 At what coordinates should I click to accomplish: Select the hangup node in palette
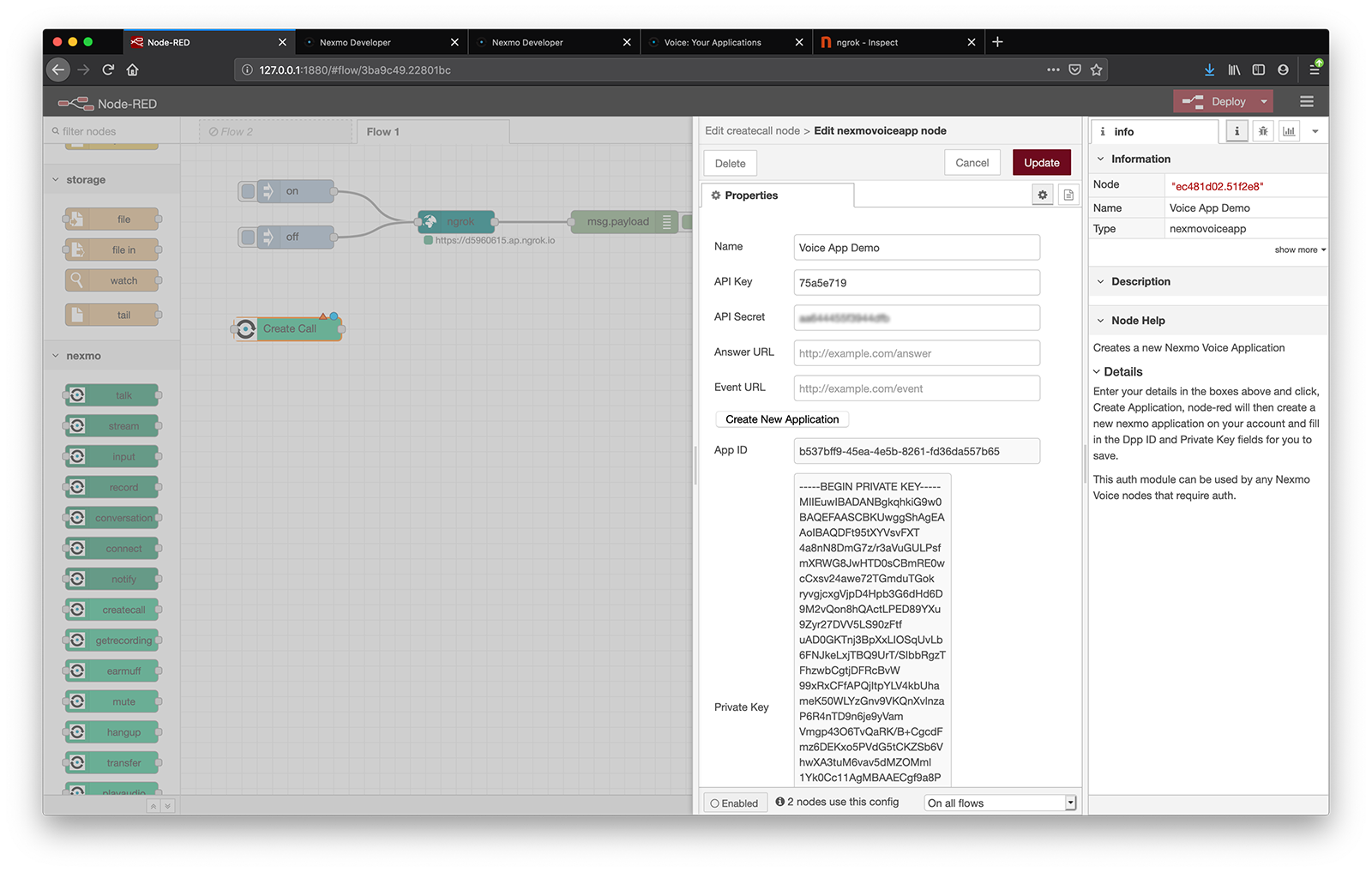tap(112, 732)
